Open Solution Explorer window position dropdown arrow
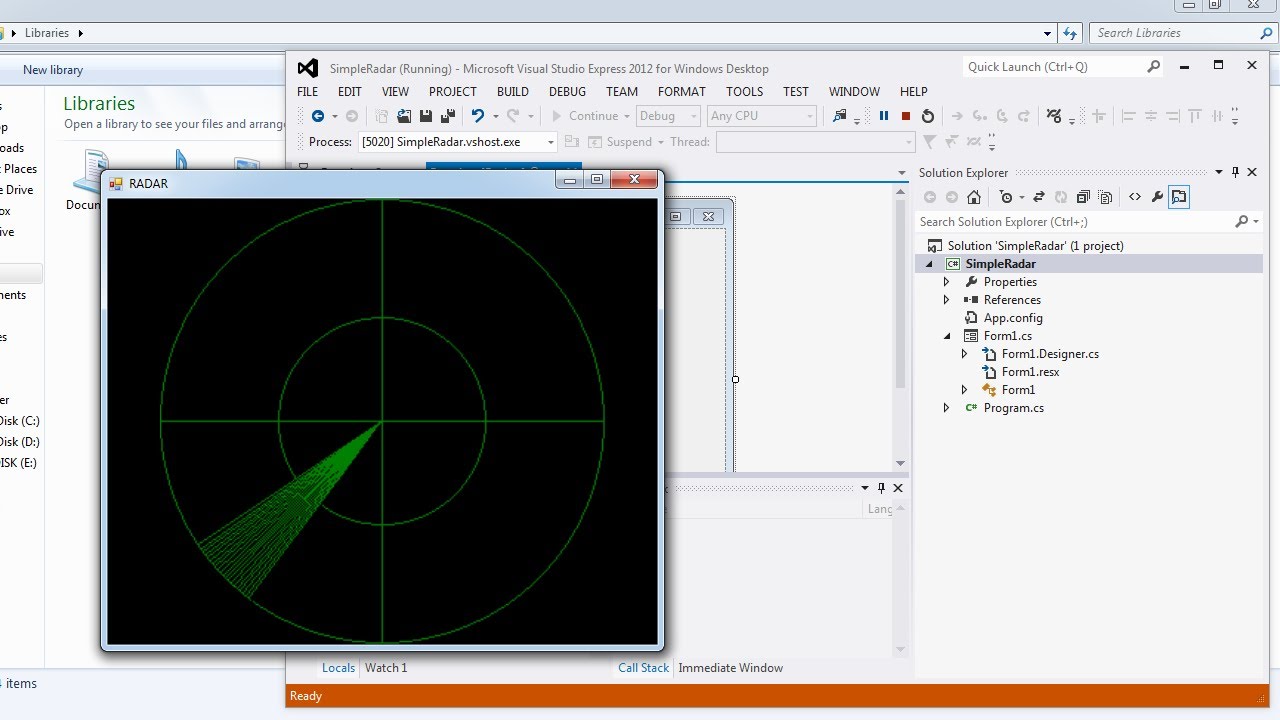 (x=1219, y=172)
